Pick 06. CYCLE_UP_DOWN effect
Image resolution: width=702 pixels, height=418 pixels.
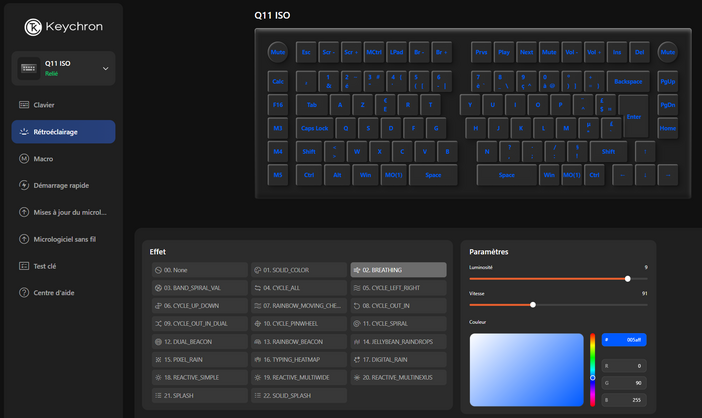pyautogui.click(x=200, y=306)
